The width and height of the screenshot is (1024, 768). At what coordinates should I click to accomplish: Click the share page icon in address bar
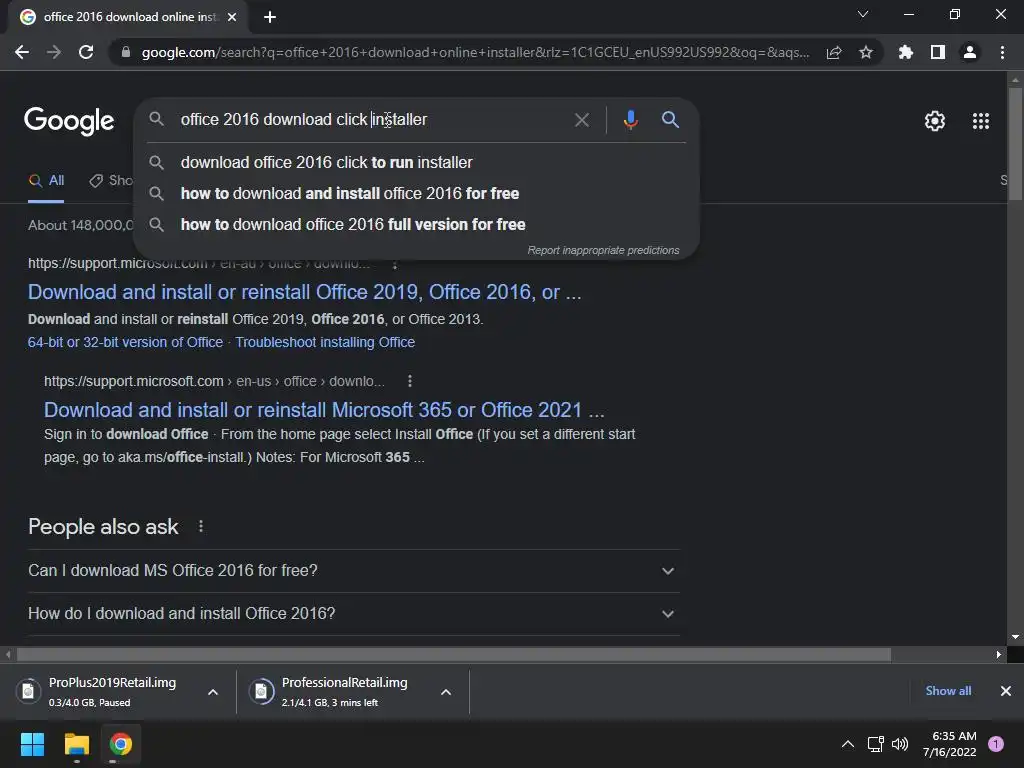(x=834, y=52)
